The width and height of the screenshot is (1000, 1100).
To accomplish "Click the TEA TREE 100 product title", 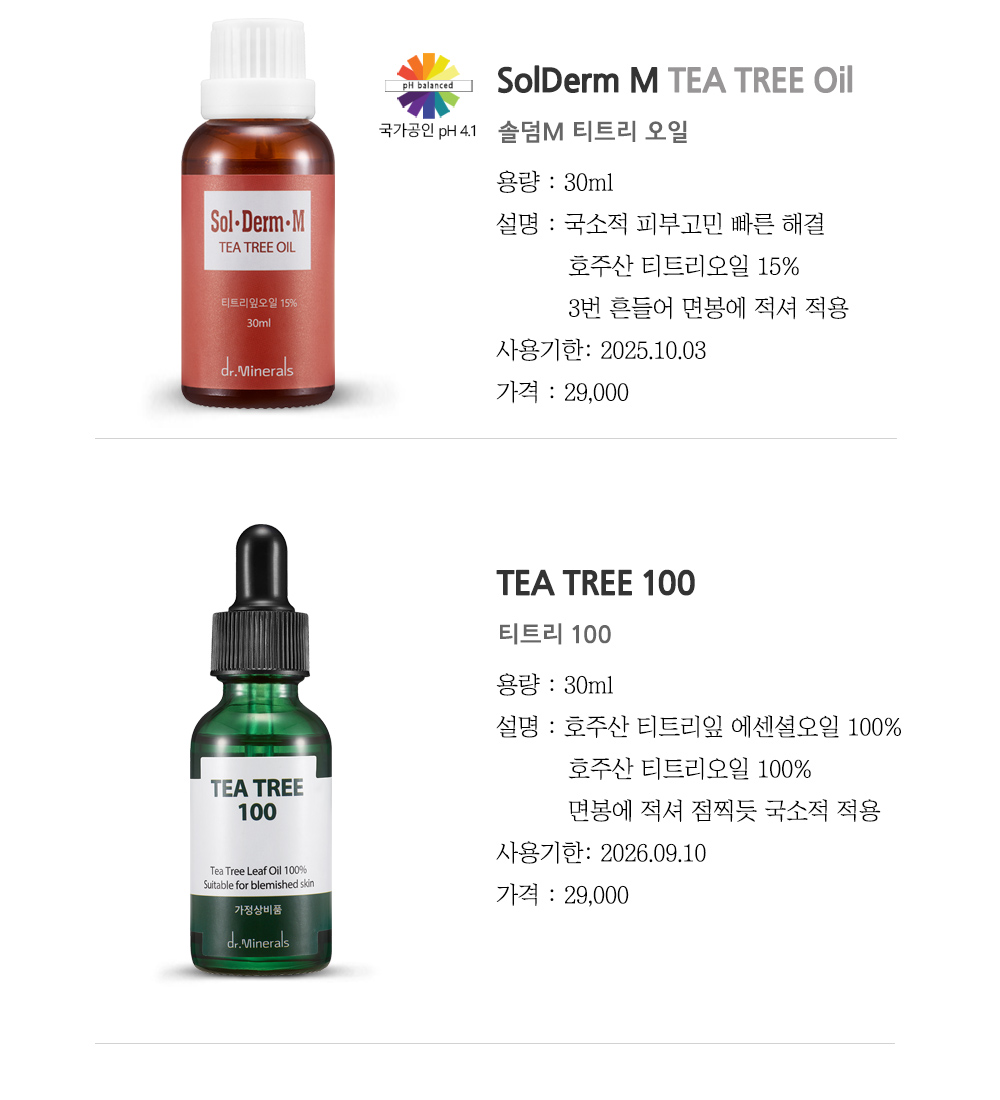I will [596, 583].
